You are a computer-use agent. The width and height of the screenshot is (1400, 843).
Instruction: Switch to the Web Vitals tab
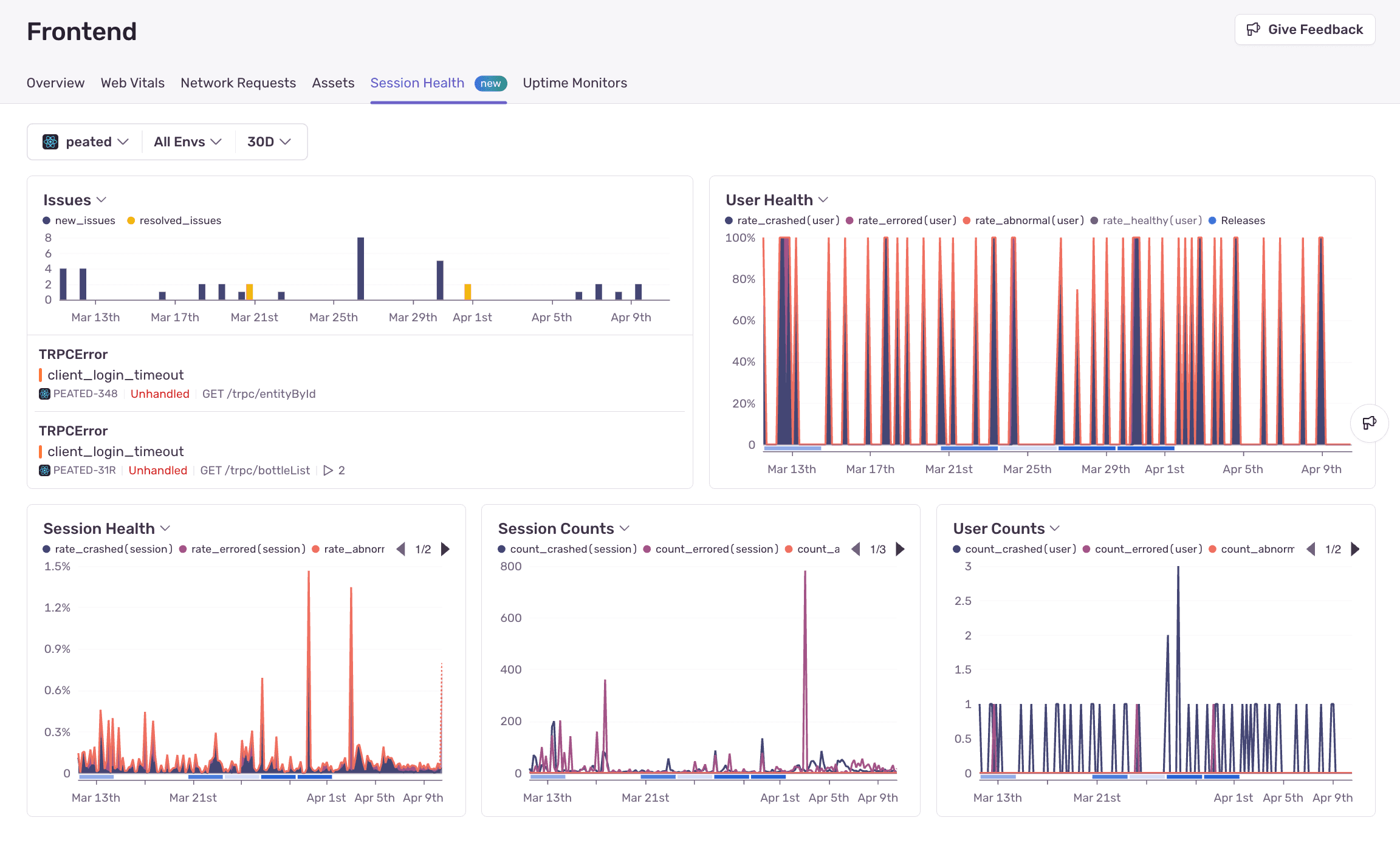click(x=132, y=83)
